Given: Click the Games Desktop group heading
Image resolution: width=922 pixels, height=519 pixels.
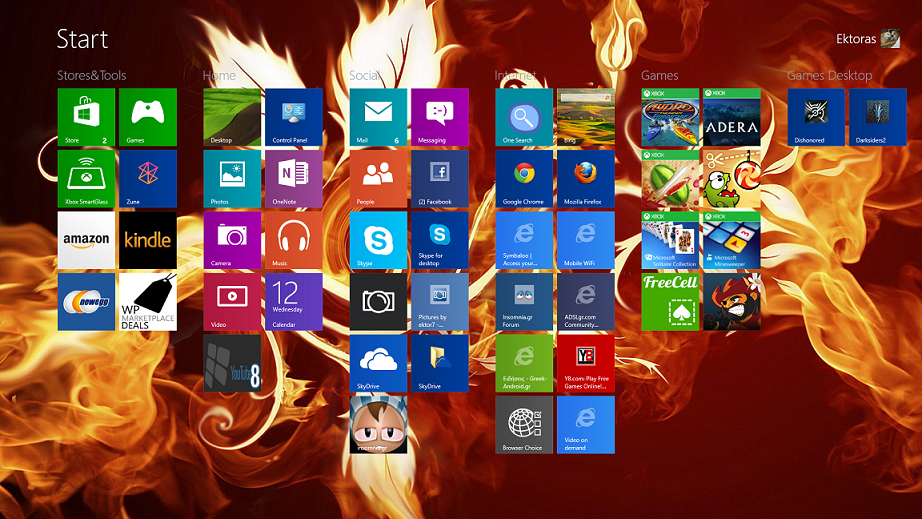Looking at the screenshot, I should tap(829, 75).
